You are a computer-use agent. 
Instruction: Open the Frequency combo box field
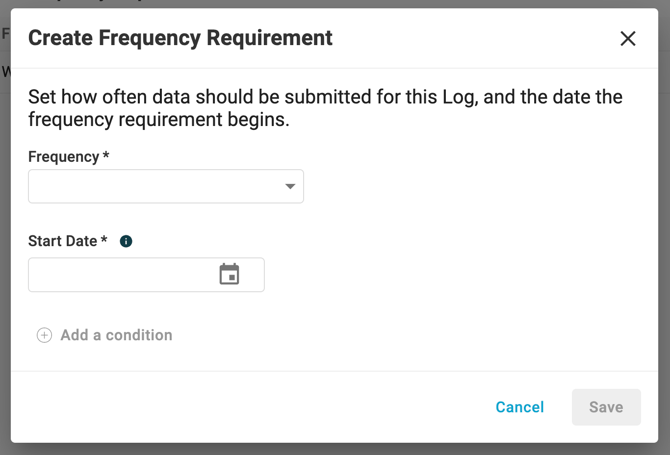click(x=166, y=186)
